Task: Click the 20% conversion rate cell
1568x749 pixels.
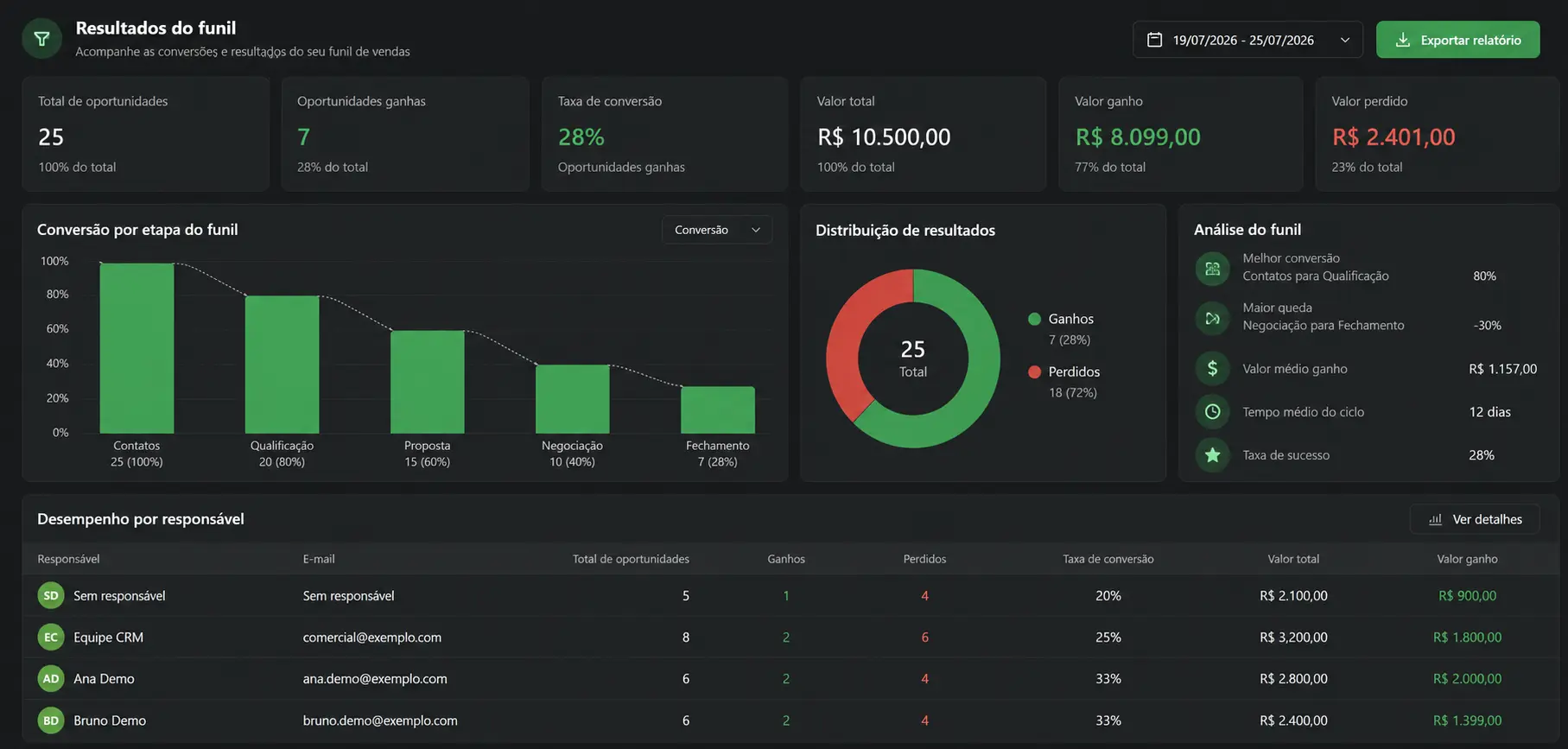Action: click(x=1108, y=595)
